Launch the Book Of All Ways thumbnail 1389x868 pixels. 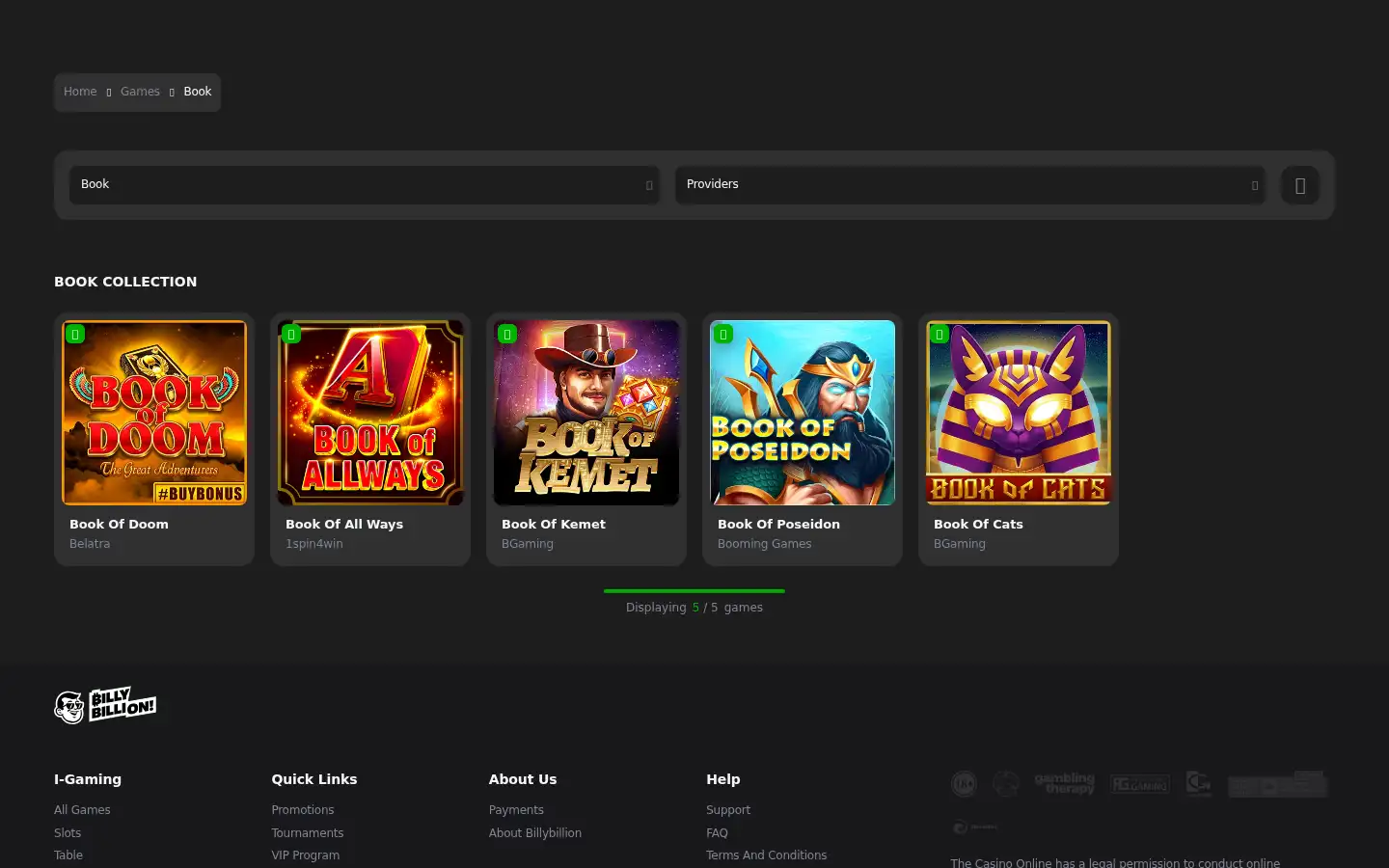coord(370,413)
